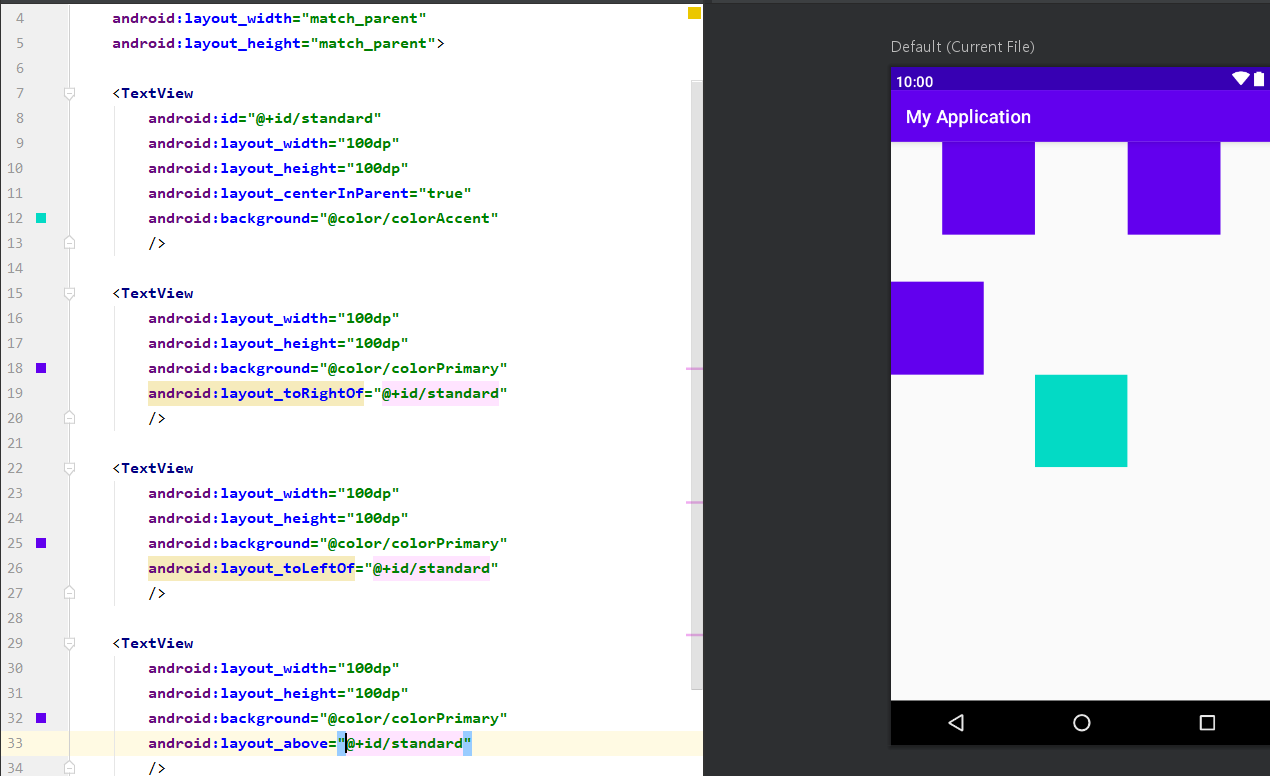Click line number 28 in the gutter

(15, 618)
